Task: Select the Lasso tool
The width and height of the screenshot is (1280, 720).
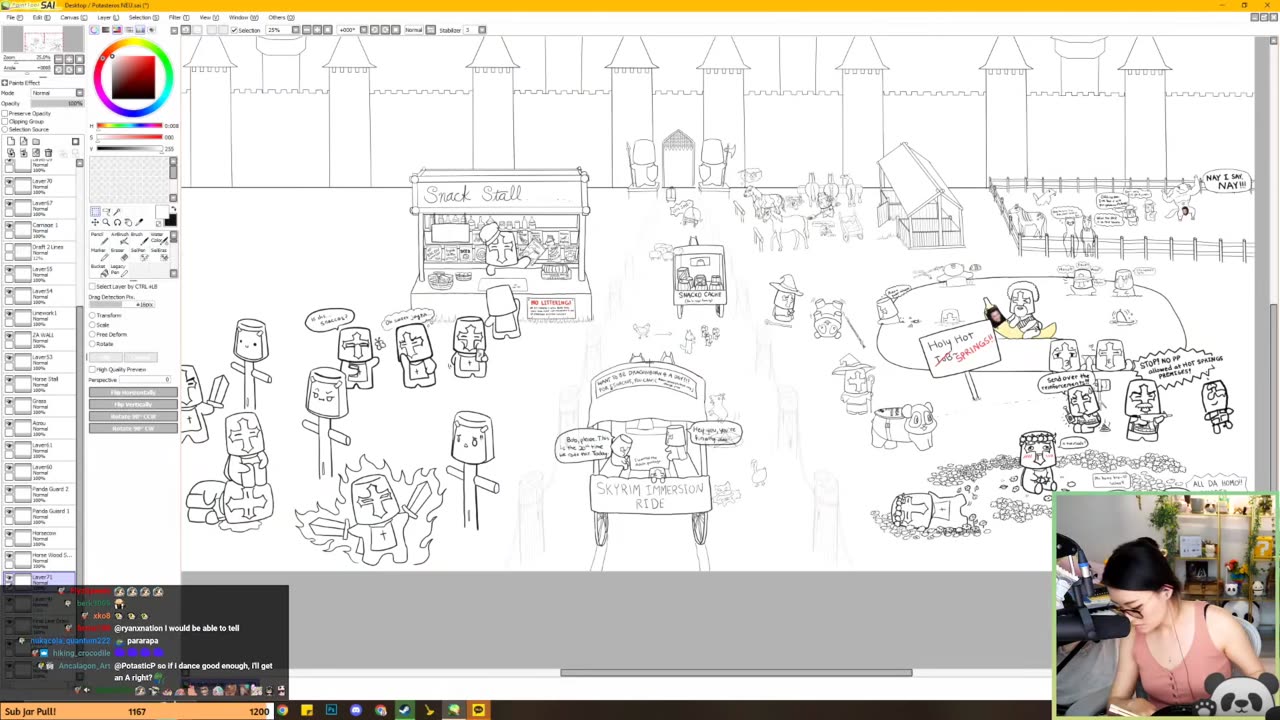Action: pyautogui.click(x=106, y=212)
